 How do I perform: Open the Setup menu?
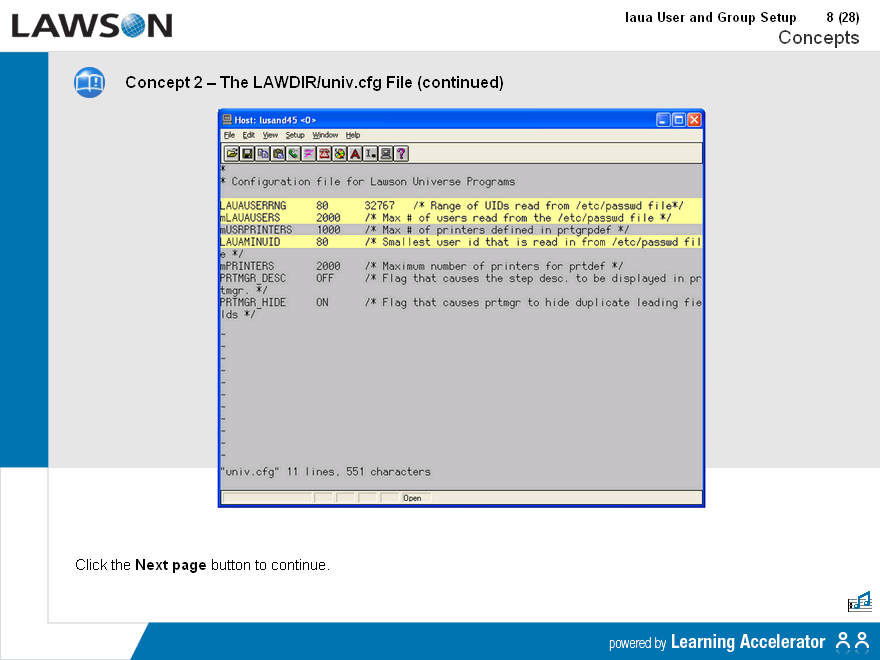pyautogui.click(x=295, y=135)
